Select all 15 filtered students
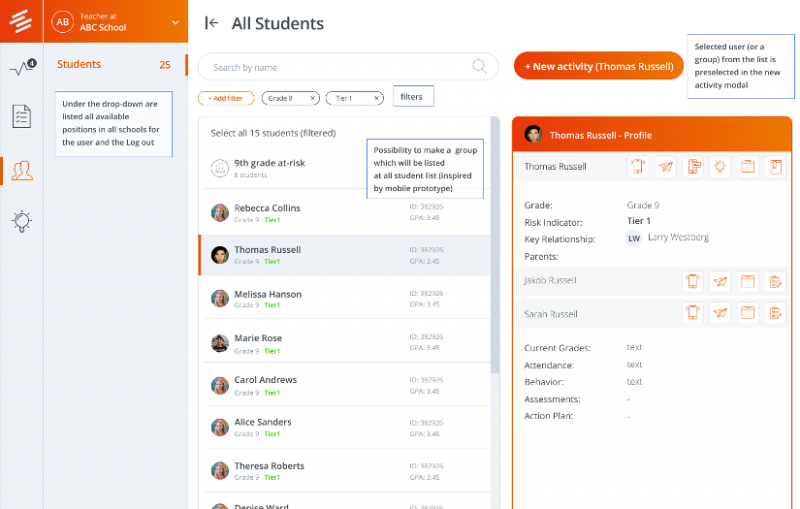 click(273, 133)
